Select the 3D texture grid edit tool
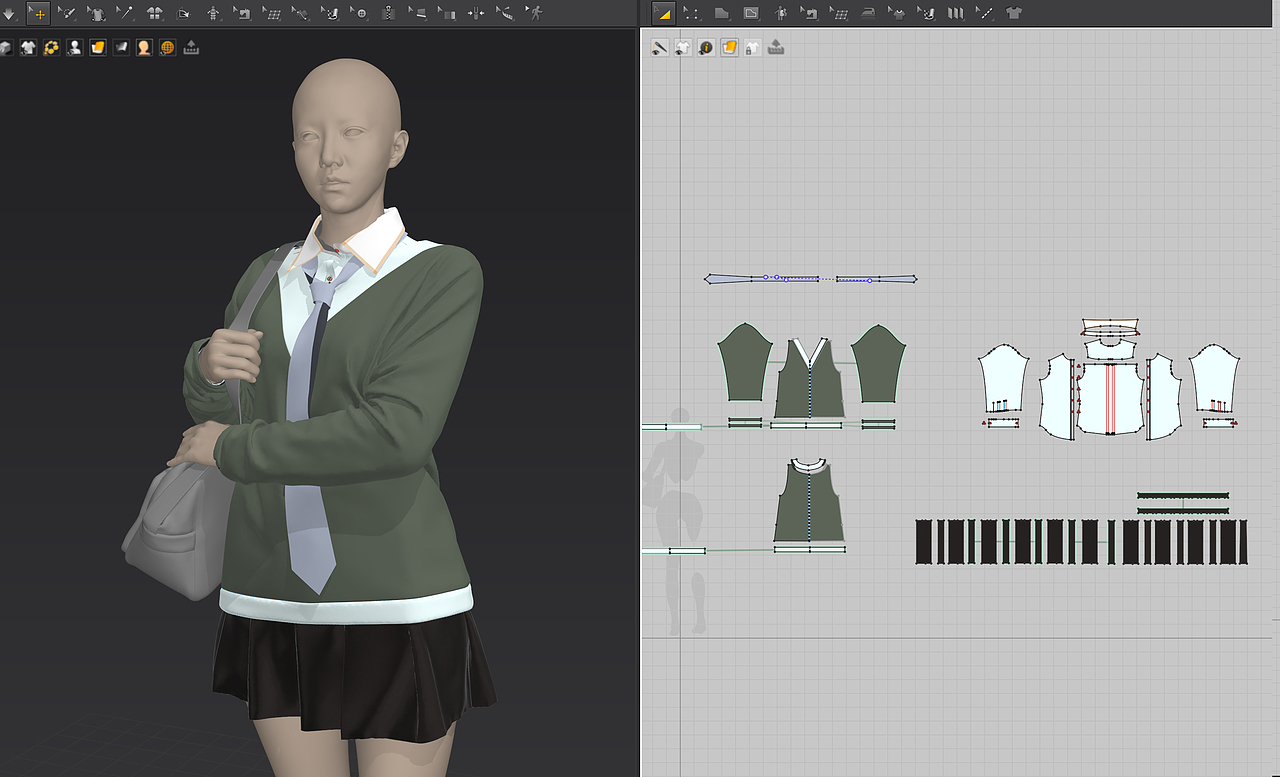This screenshot has width=1280, height=777. [271, 13]
